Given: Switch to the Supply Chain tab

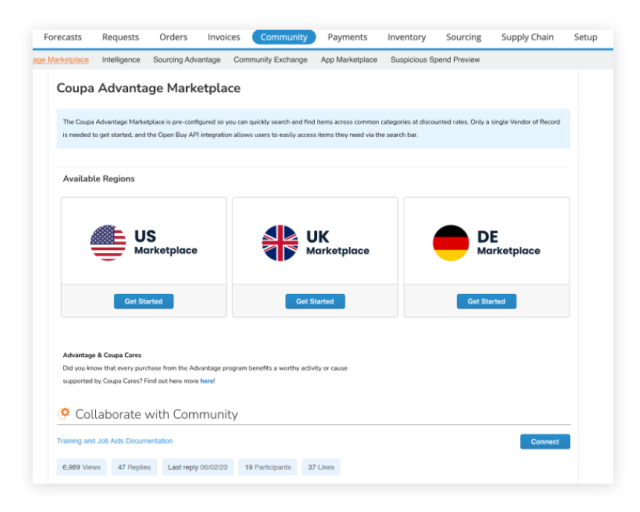Looking at the screenshot, I should pyautogui.click(x=527, y=37).
